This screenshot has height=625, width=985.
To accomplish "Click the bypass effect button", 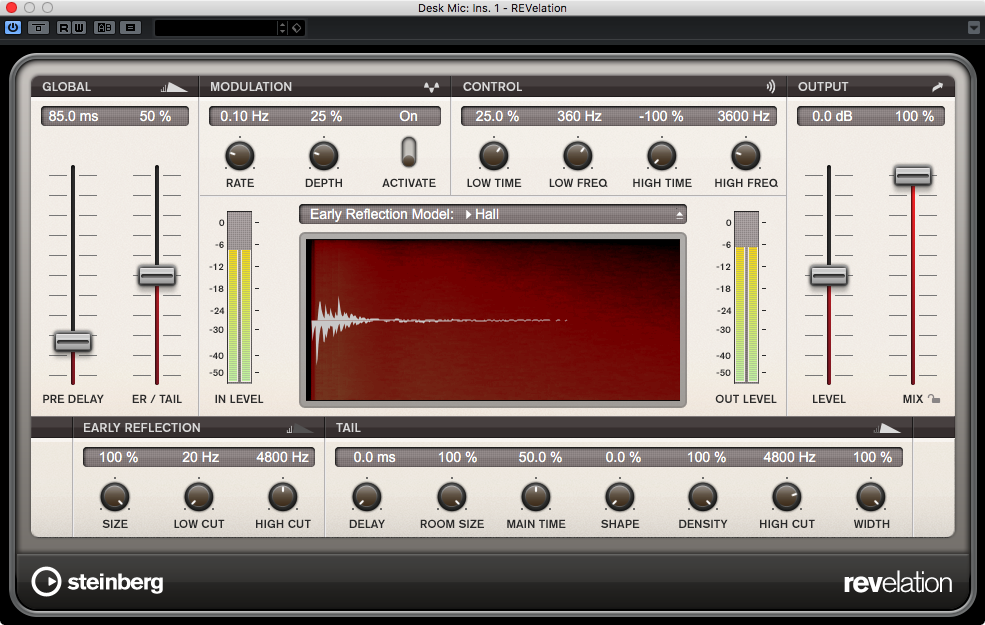I will [39, 27].
